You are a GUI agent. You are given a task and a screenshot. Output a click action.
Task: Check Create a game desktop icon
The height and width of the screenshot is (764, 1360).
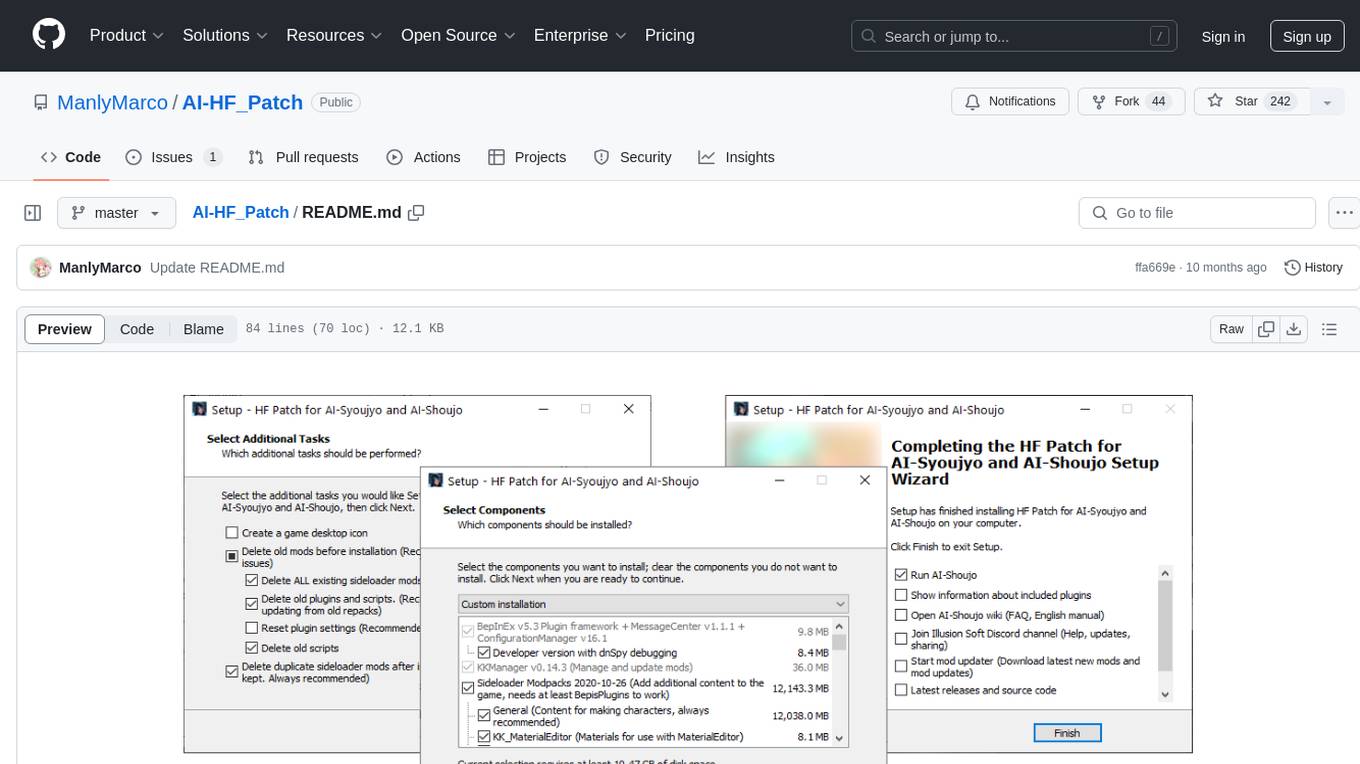point(232,533)
